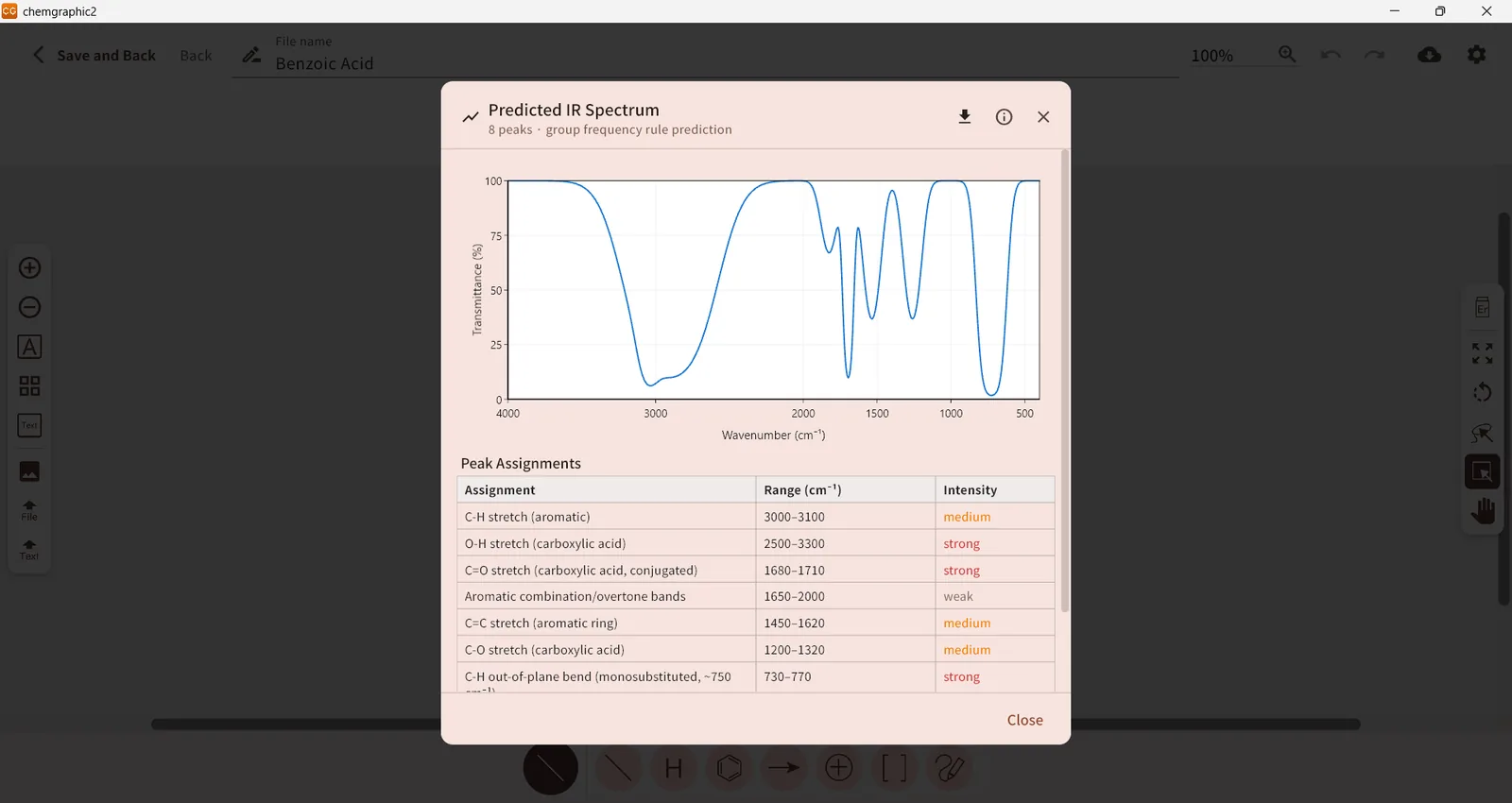Open the settings gear
Screen dimensions: 1512x803
(x=1477, y=55)
